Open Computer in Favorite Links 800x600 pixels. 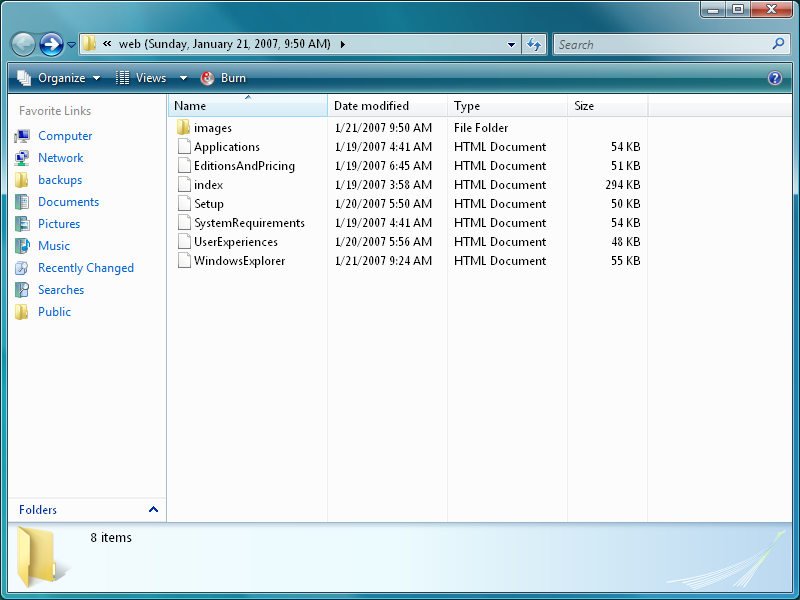click(x=65, y=136)
